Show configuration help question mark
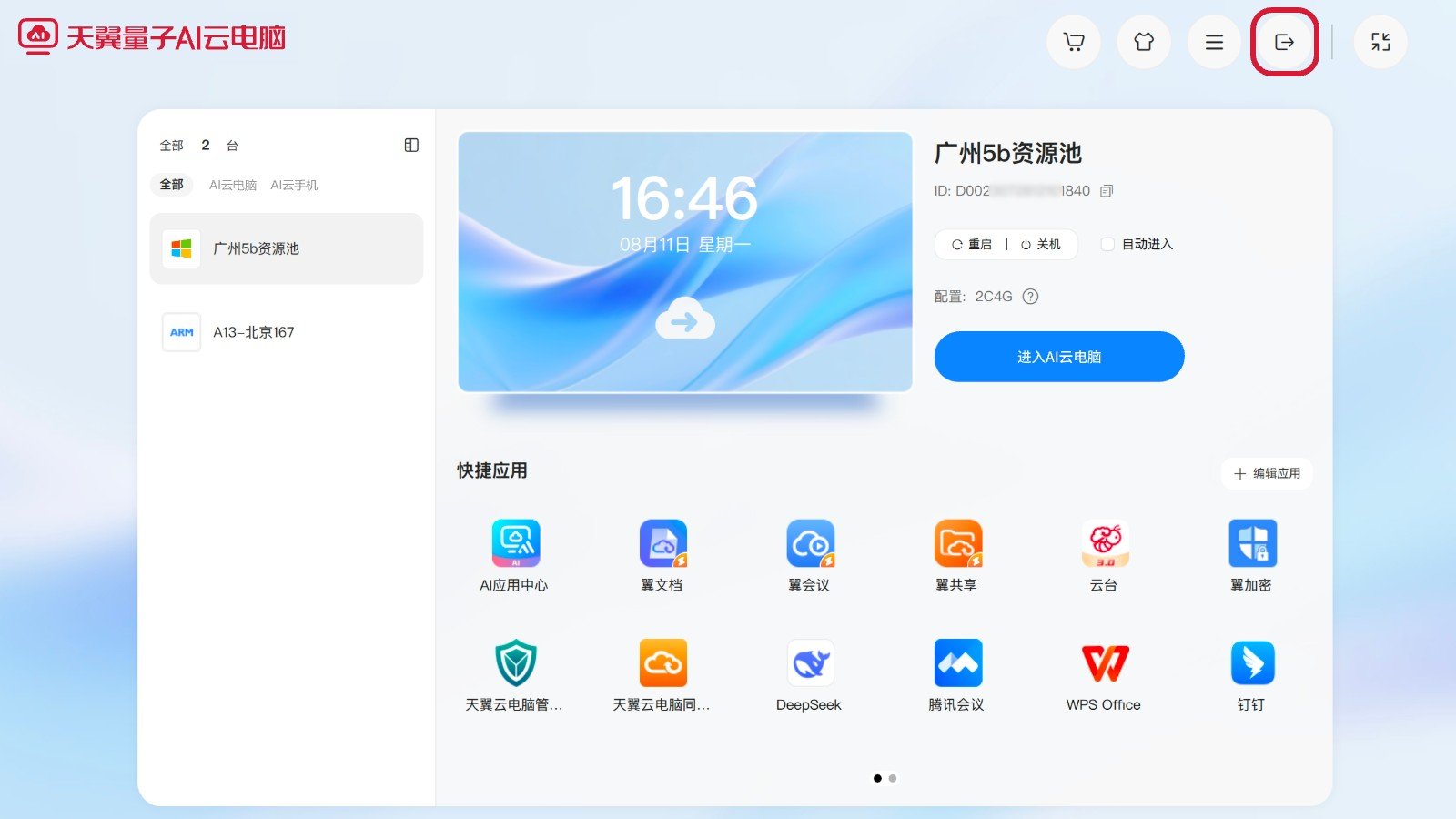This screenshot has width=1456, height=819. [x=1030, y=297]
